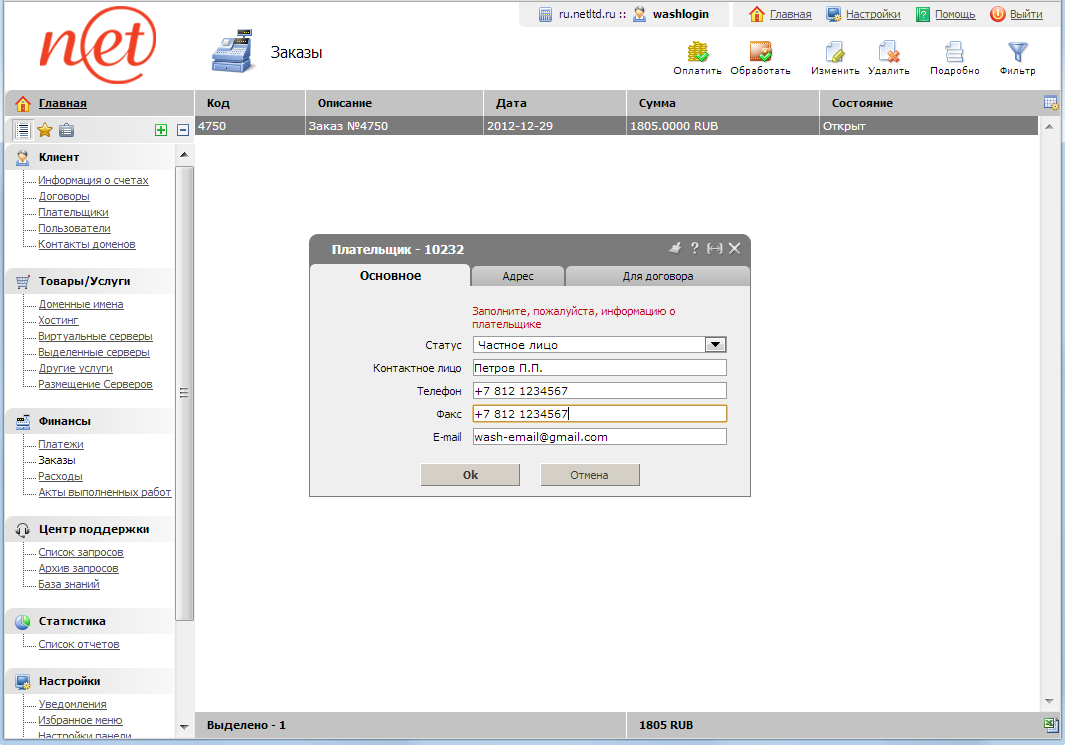Click the Оплатить (Pay) toolbar icon
The height and width of the screenshot is (745, 1065).
pos(697,53)
